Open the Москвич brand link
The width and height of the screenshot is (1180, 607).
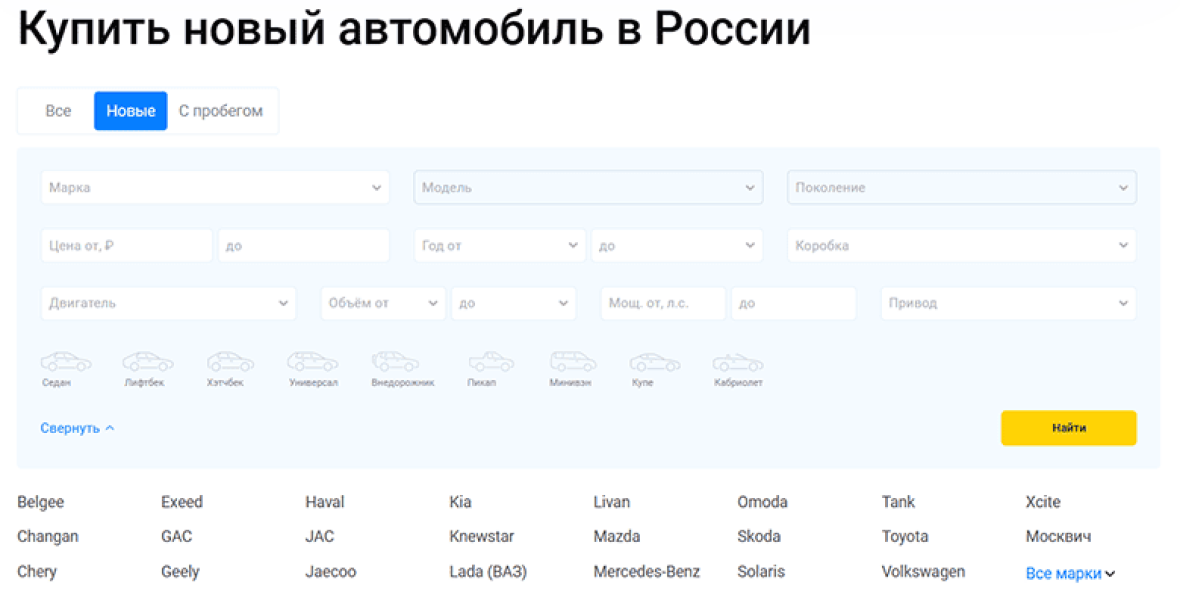[x=1058, y=537]
